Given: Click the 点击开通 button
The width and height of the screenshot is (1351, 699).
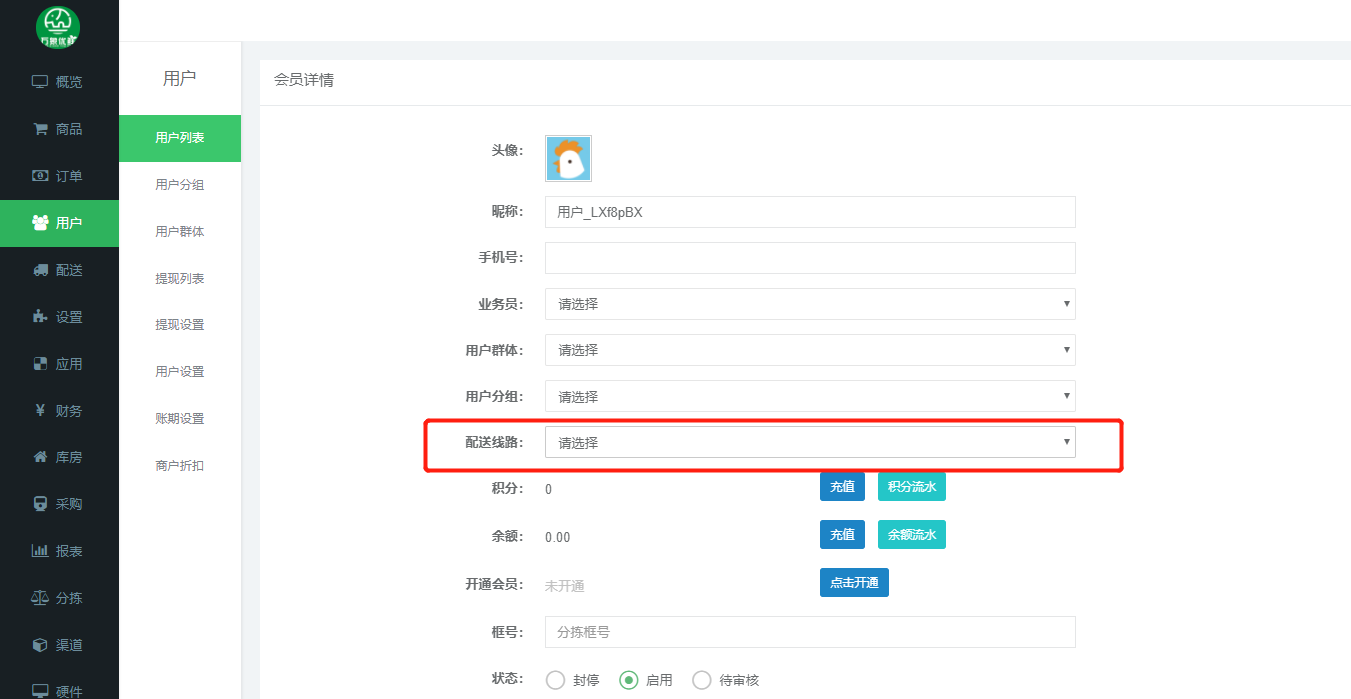Looking at the screenshot, I should point(854,582).
